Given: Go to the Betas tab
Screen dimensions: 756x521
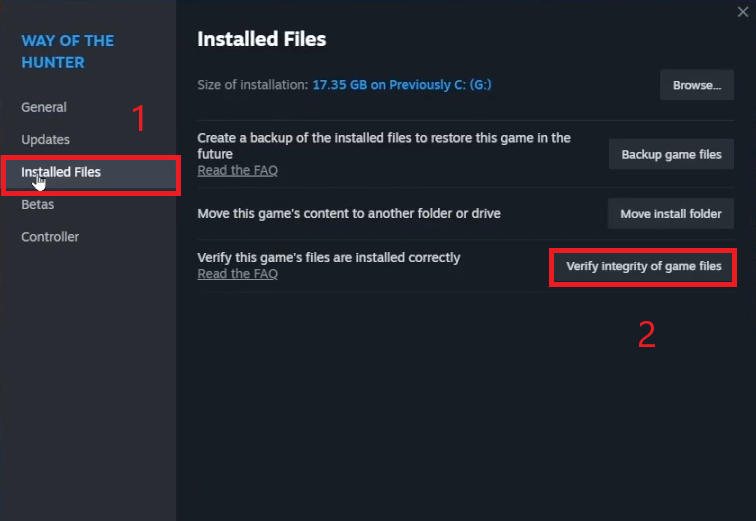Looking at the screenshot, I should click(38, 205).
